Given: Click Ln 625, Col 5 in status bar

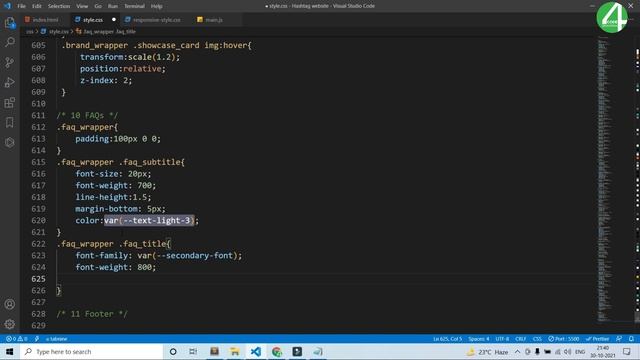Looking at the screenshot, I should pos(447,339).
